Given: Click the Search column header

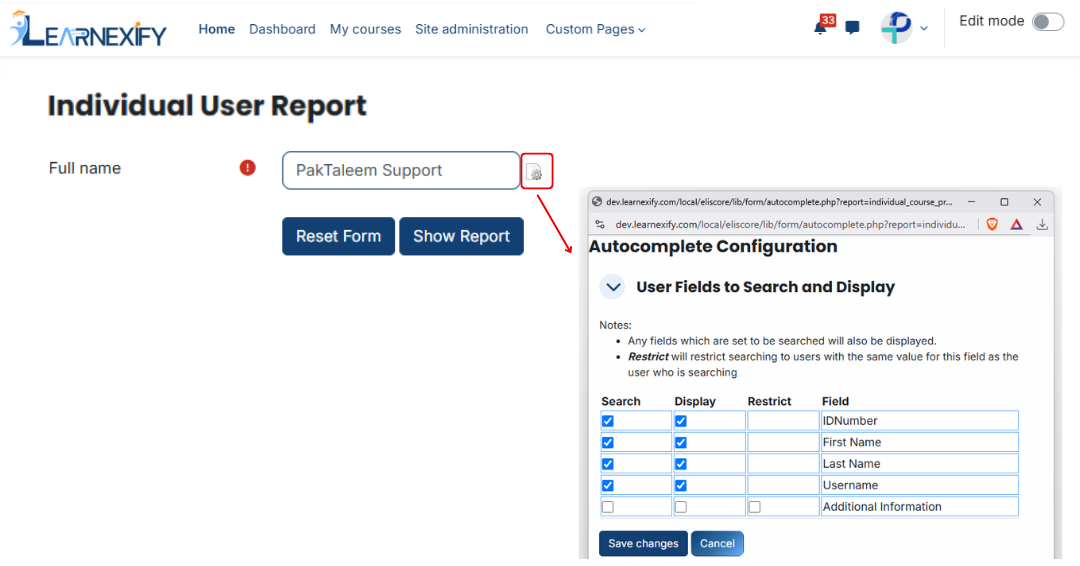Looking at the screenshot, I should pyautogui.click(x=621, y=401).
